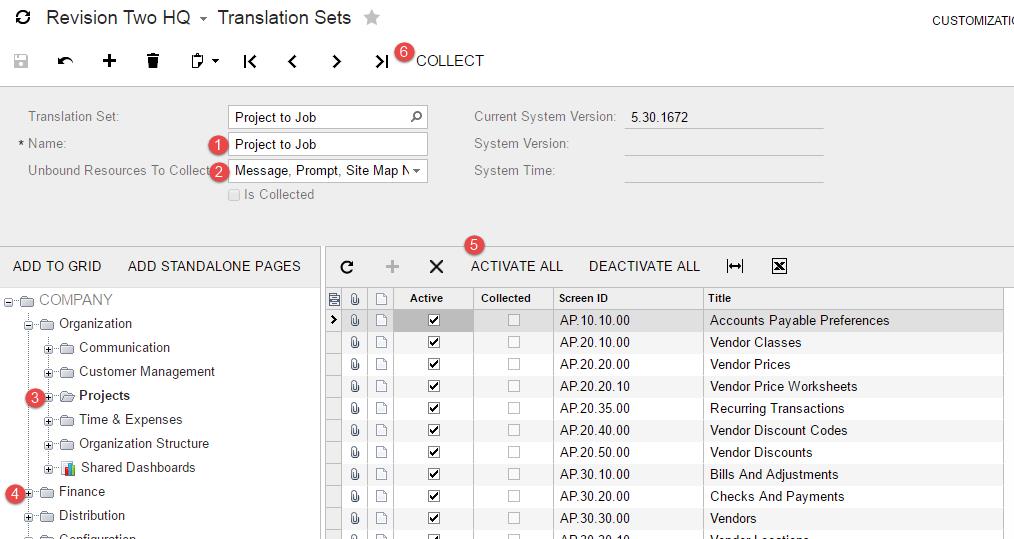The width and height of the screenshot is (1014, 539).
Task: Open attachments for Vendor Classes row
Action: tap(355, 342)
